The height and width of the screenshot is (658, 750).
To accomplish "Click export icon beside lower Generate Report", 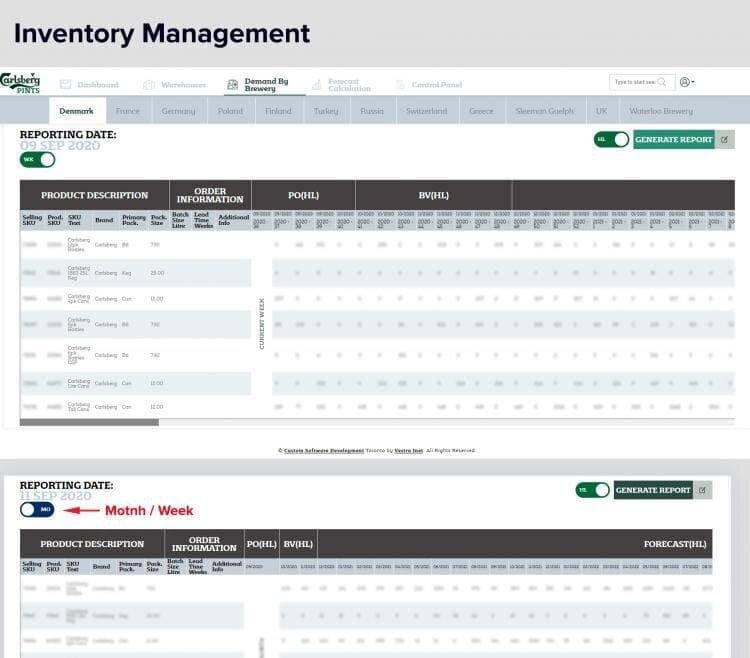I will (702, 490).
